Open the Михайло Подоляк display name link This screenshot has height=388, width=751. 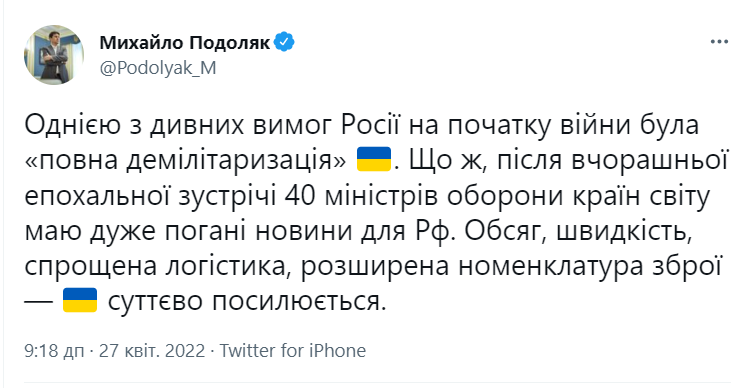[185, 43]
